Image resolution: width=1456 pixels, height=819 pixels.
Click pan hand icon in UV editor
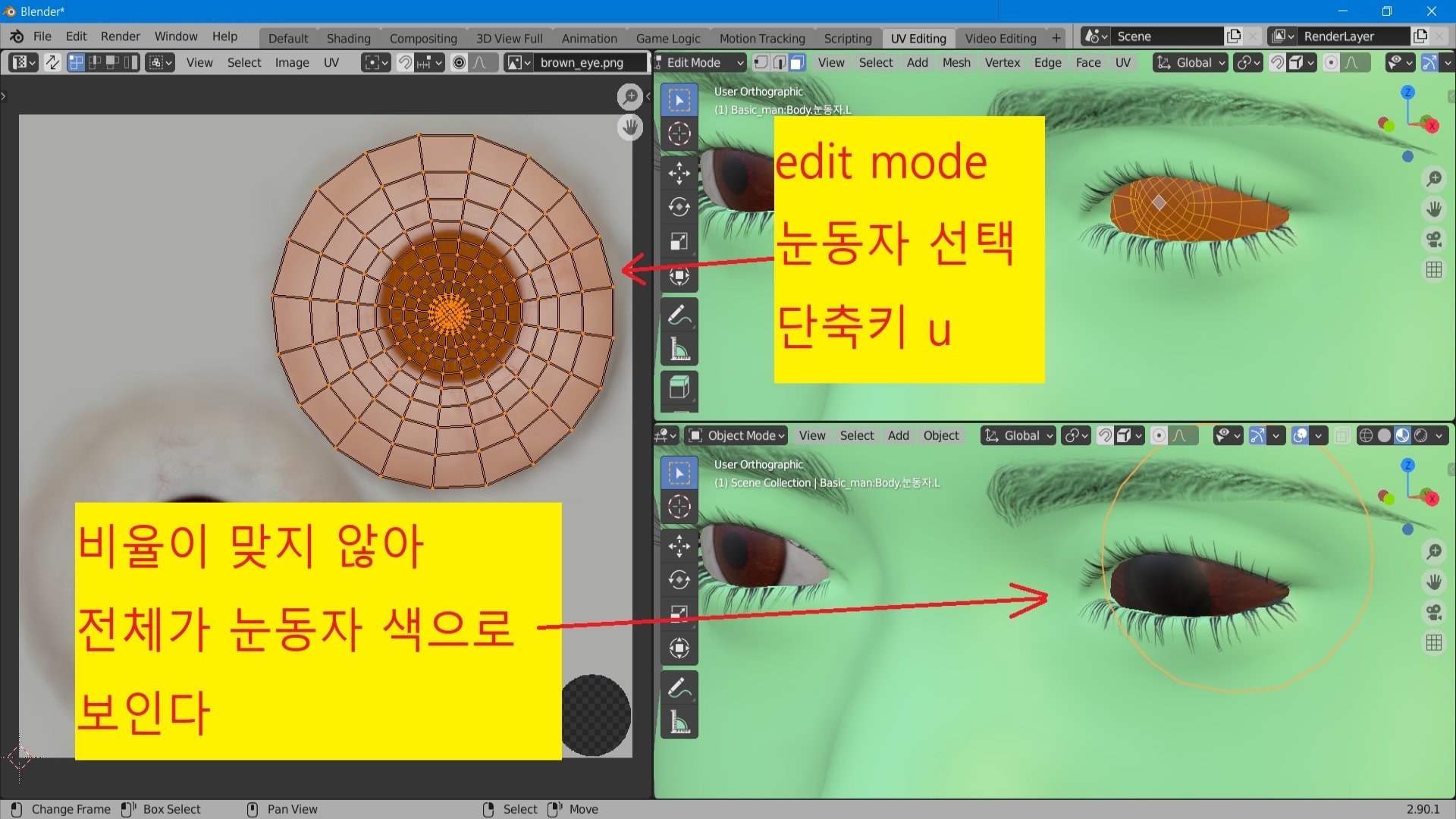pyautogui.click(x=630, y=127)
